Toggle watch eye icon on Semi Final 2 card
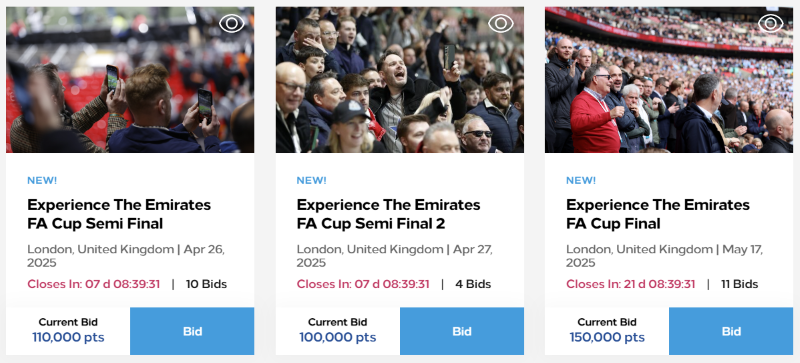The width and height of the screenshot is (800, 363). [501, 23]
